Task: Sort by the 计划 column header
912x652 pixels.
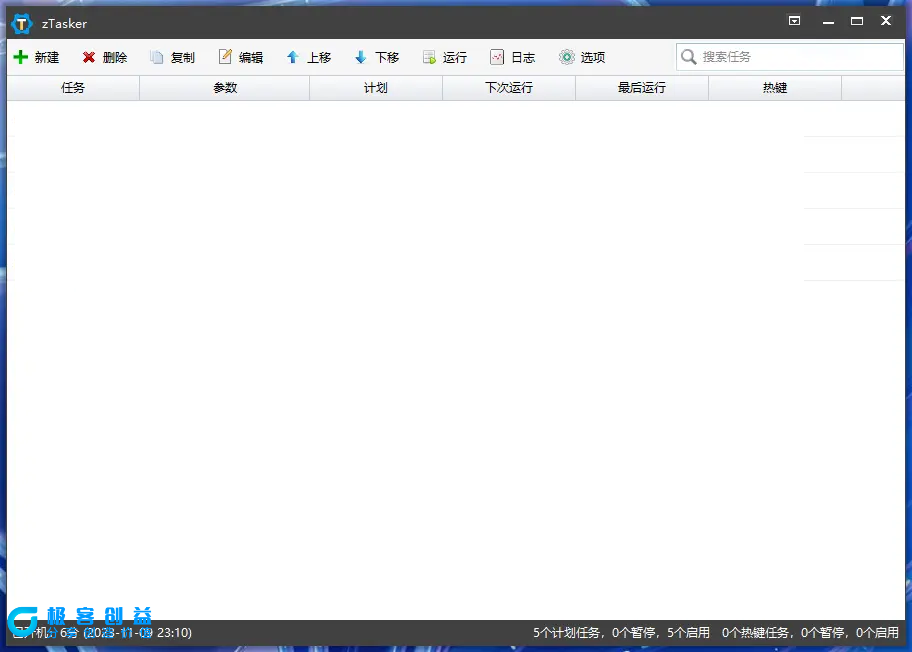Action: click(x=375, y=88)
